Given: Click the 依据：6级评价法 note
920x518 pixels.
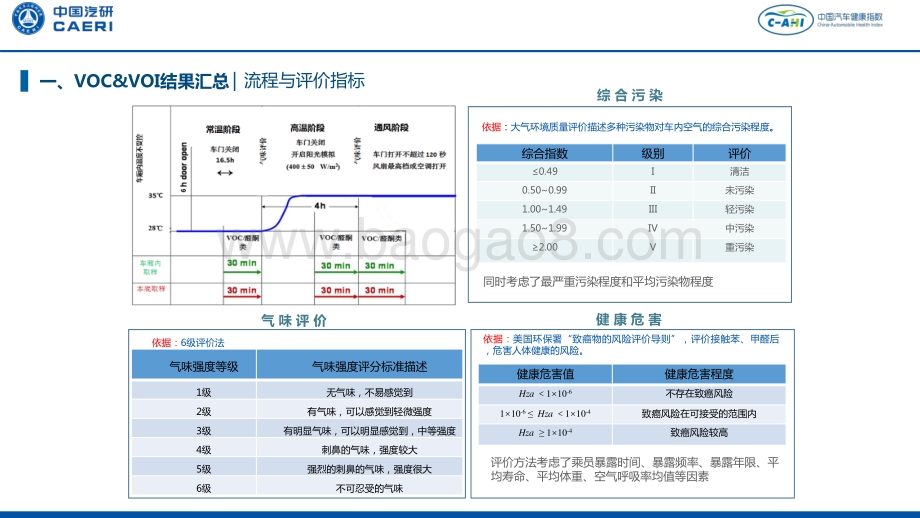Looking at the screenshot, I should click(188, 343).
